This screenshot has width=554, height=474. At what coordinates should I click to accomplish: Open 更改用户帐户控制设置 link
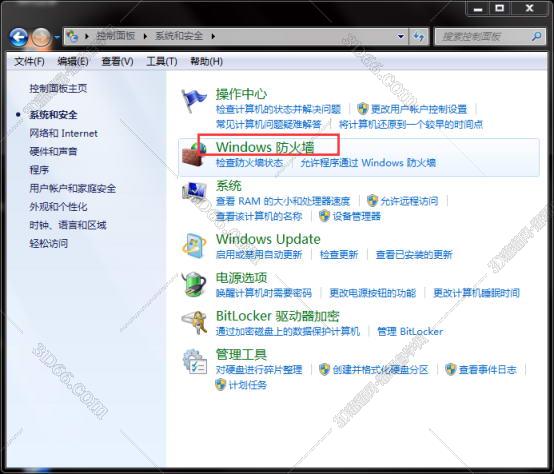[x=419, y=109]
